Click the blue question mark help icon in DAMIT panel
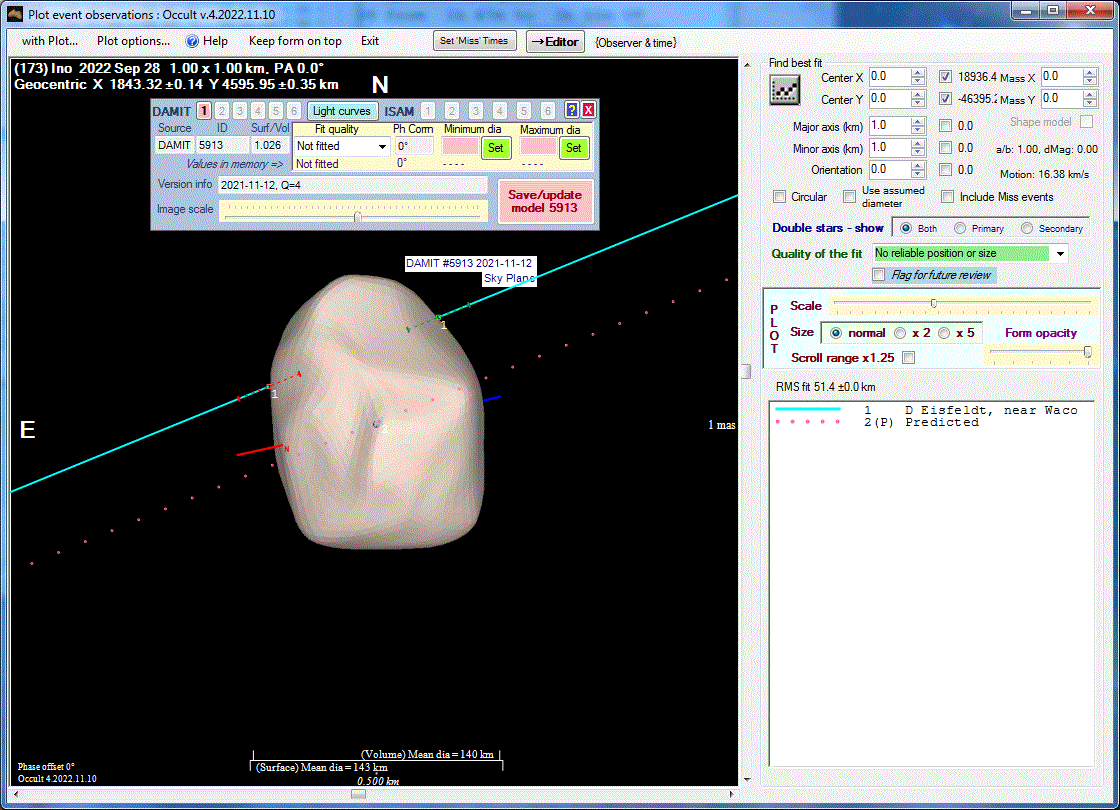The height and width of the screenshot is (810, 1120). [572, 111]
